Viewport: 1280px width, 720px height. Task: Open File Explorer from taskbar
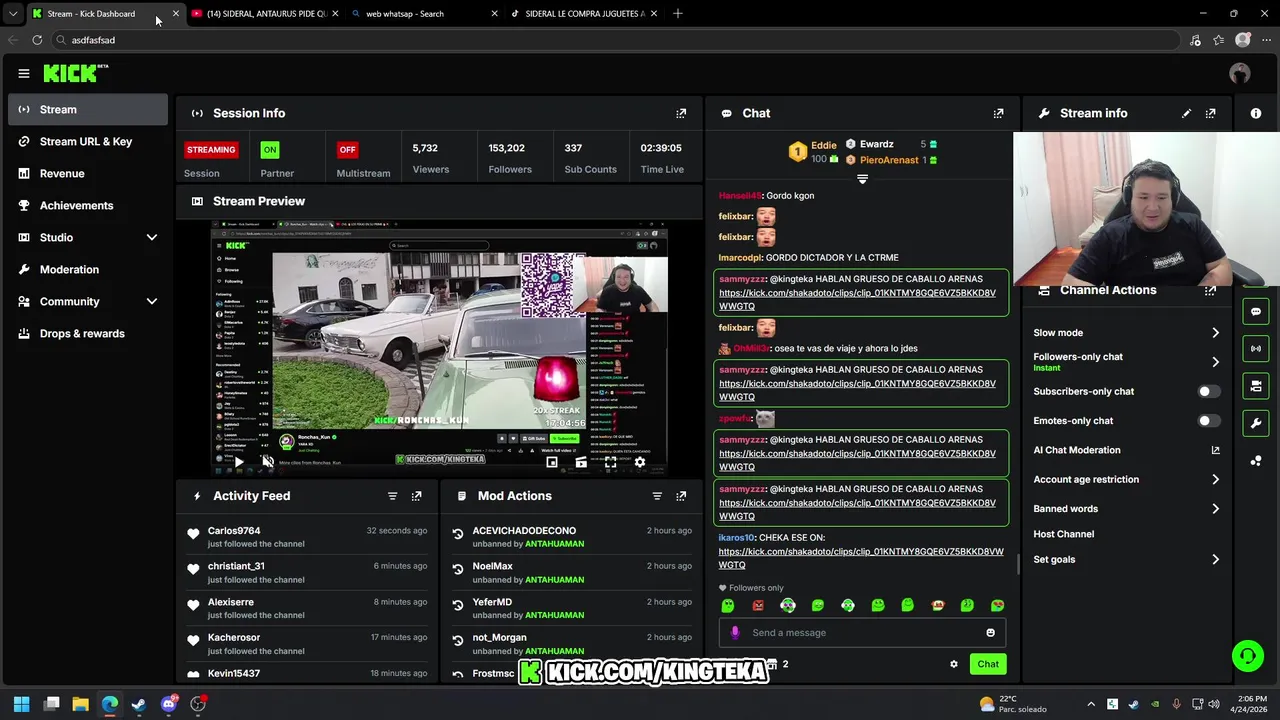point(81,704)
